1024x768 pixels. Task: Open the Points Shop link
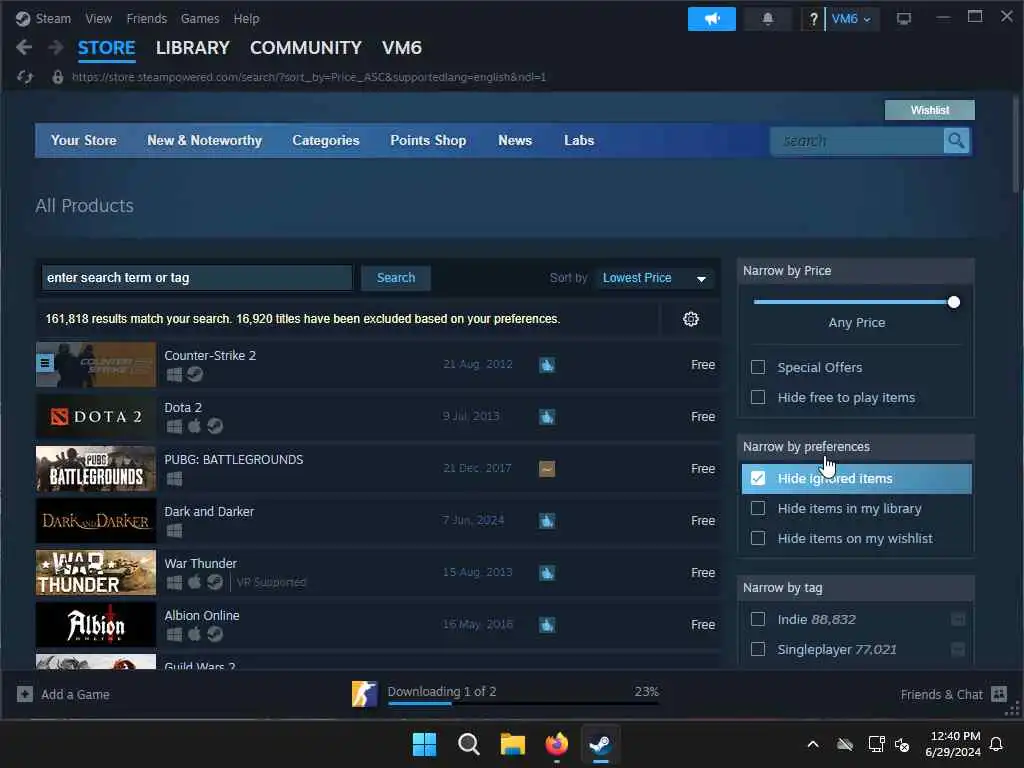[428, 140]
